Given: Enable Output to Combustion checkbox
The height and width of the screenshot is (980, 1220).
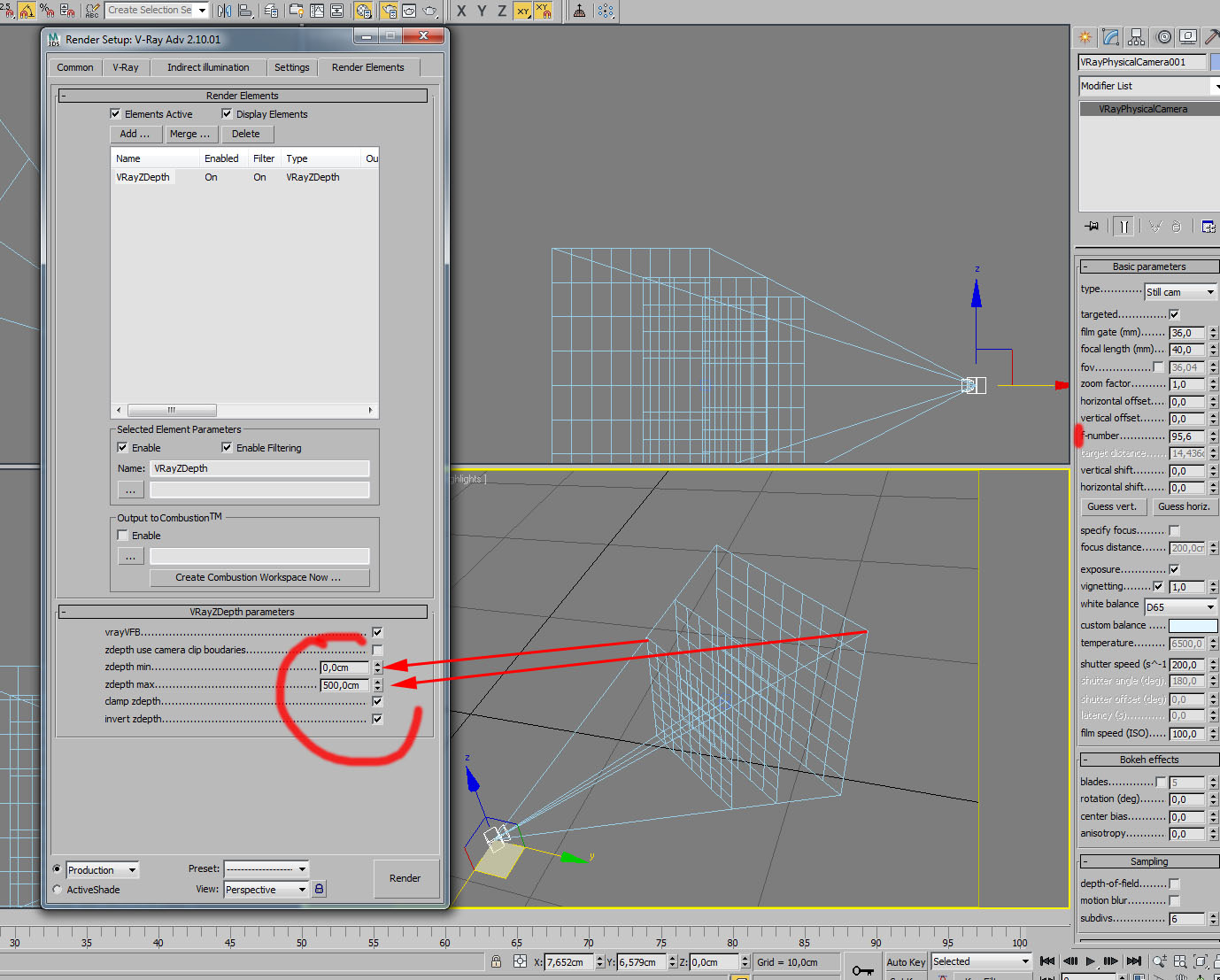Looking at the screenshot, I should [x=122, y=535].
